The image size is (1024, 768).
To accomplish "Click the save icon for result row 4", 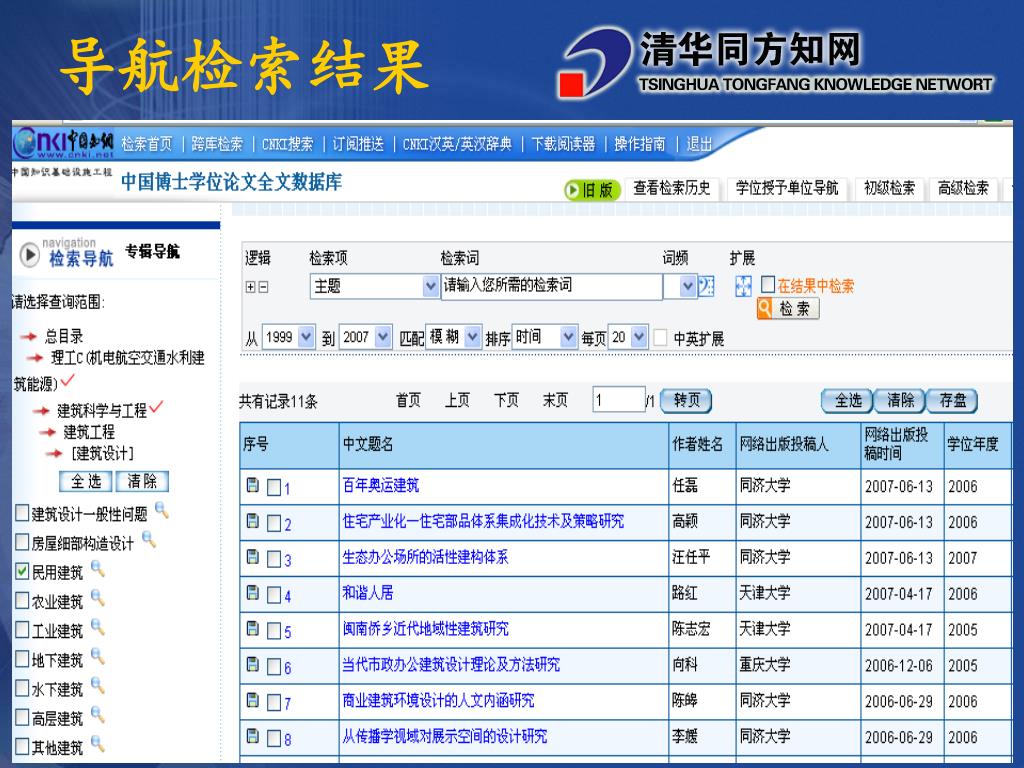I will (253, 593).
